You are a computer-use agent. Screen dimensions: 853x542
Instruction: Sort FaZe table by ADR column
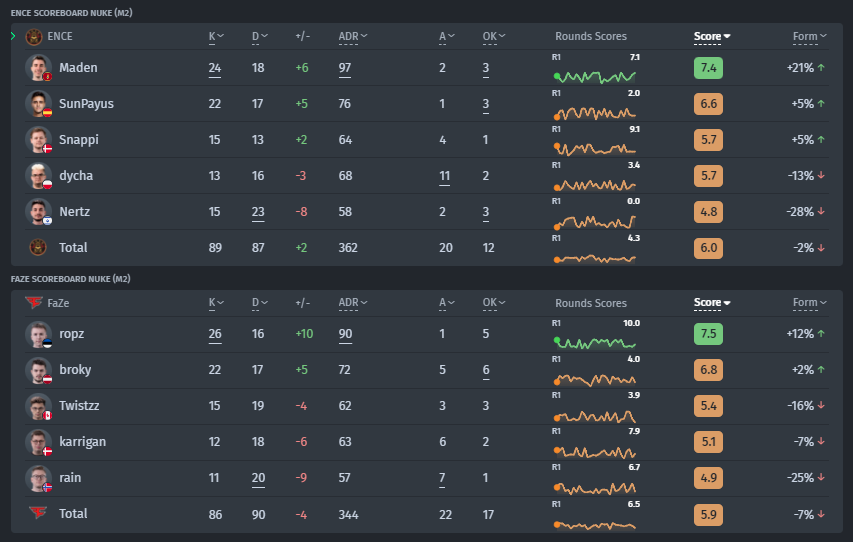[353, 303]
